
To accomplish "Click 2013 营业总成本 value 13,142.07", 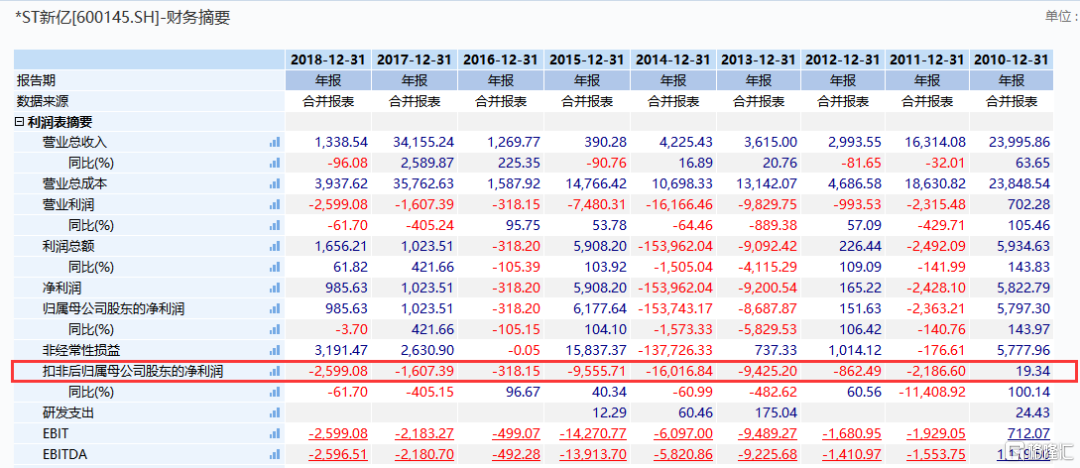I will click(768, 184).
